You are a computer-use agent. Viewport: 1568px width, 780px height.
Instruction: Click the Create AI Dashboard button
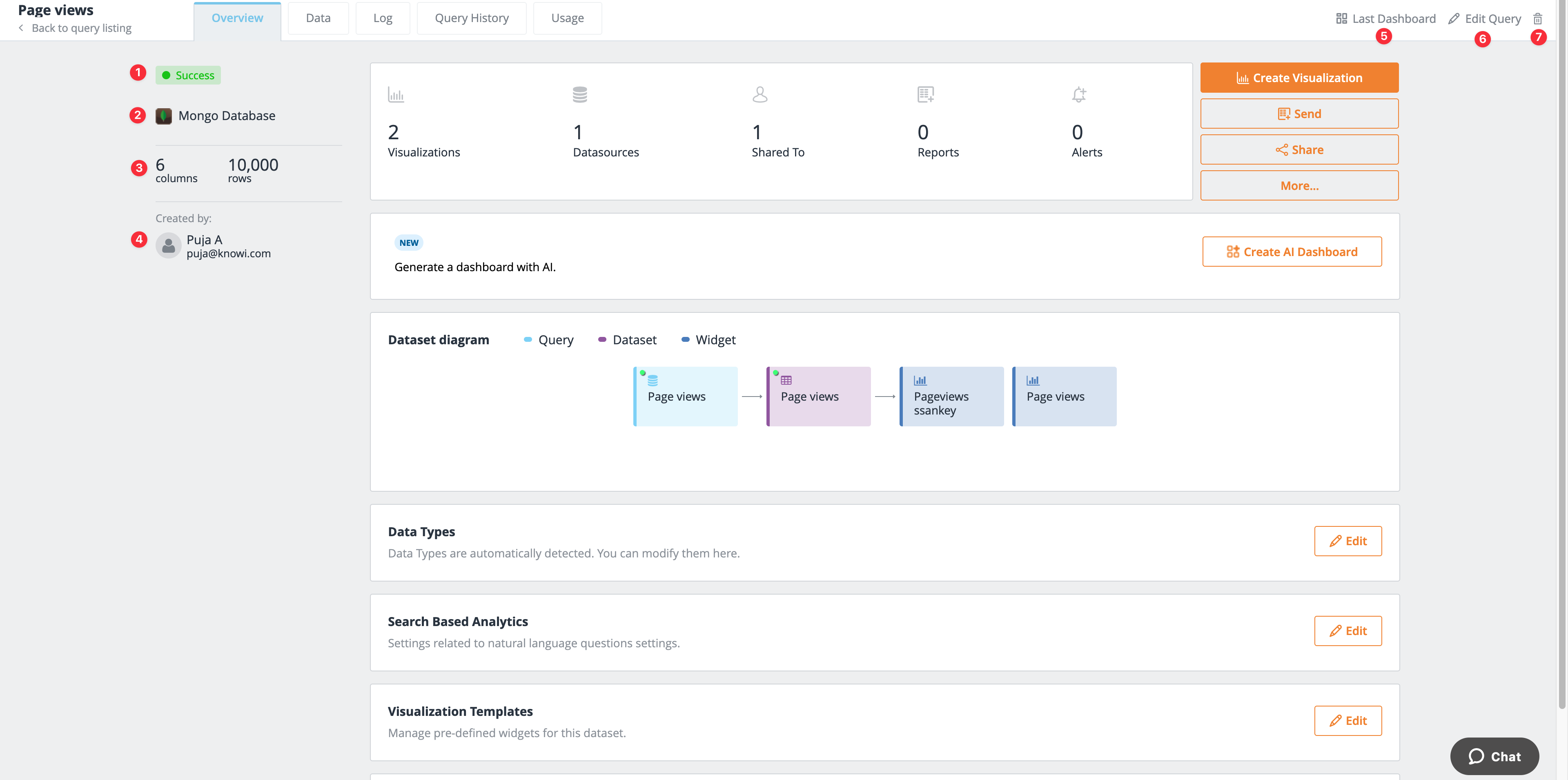tap(1292, 251)
